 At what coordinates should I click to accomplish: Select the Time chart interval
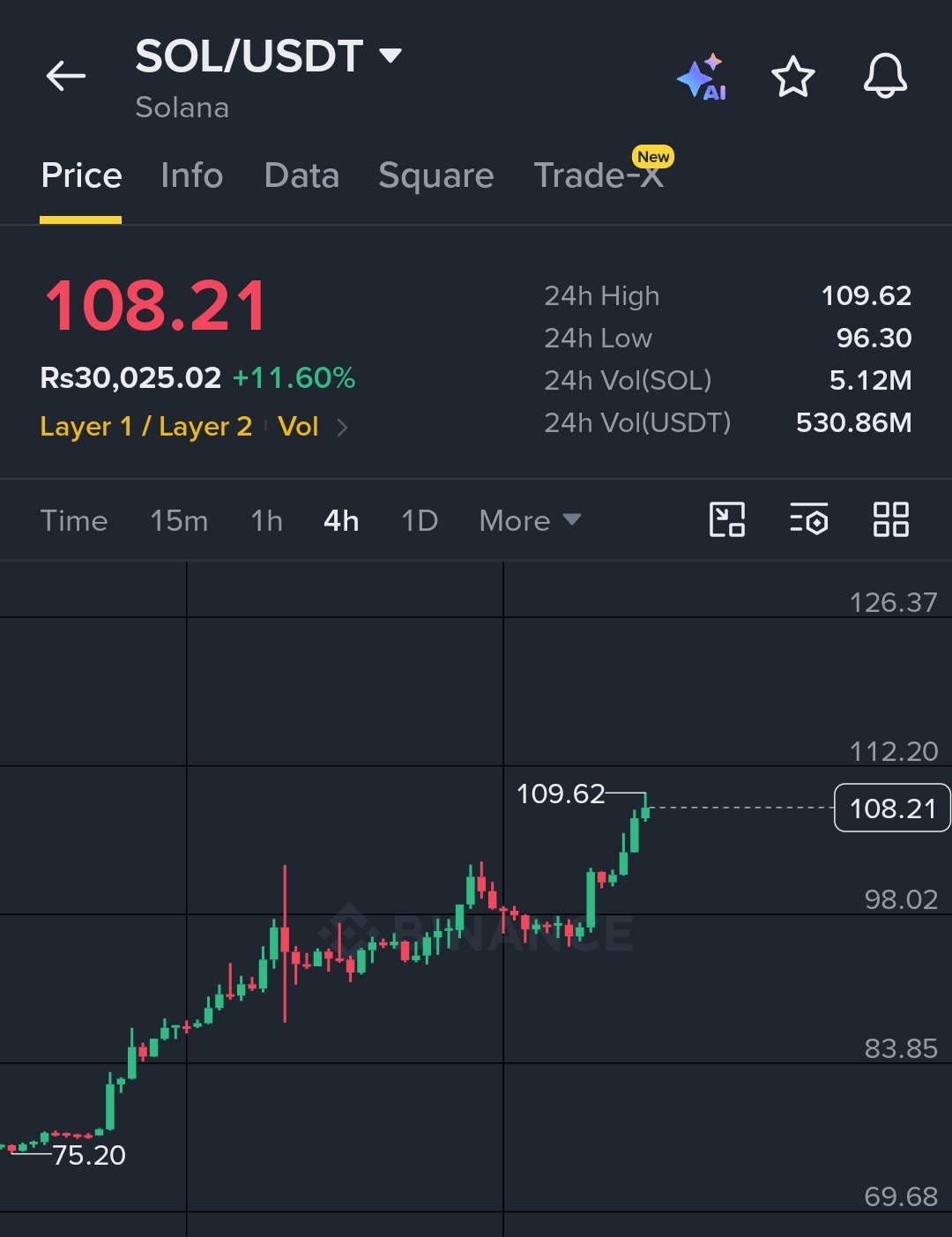(x=74, y=520)
